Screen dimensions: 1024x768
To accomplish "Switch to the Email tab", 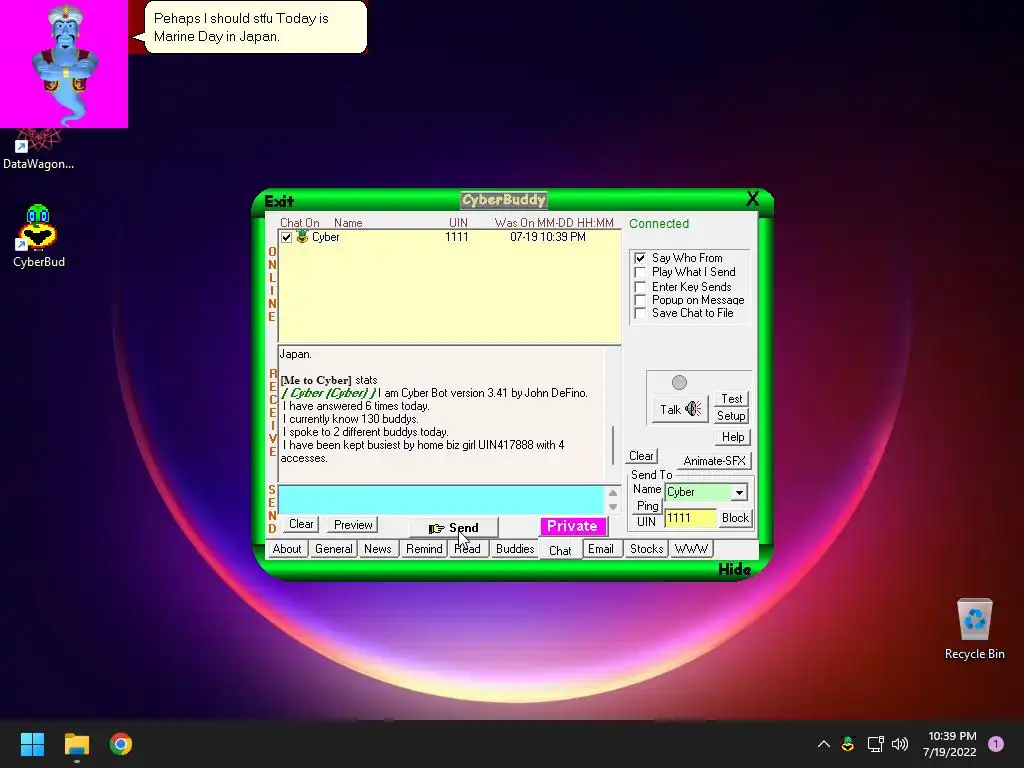I will [601, 549].
